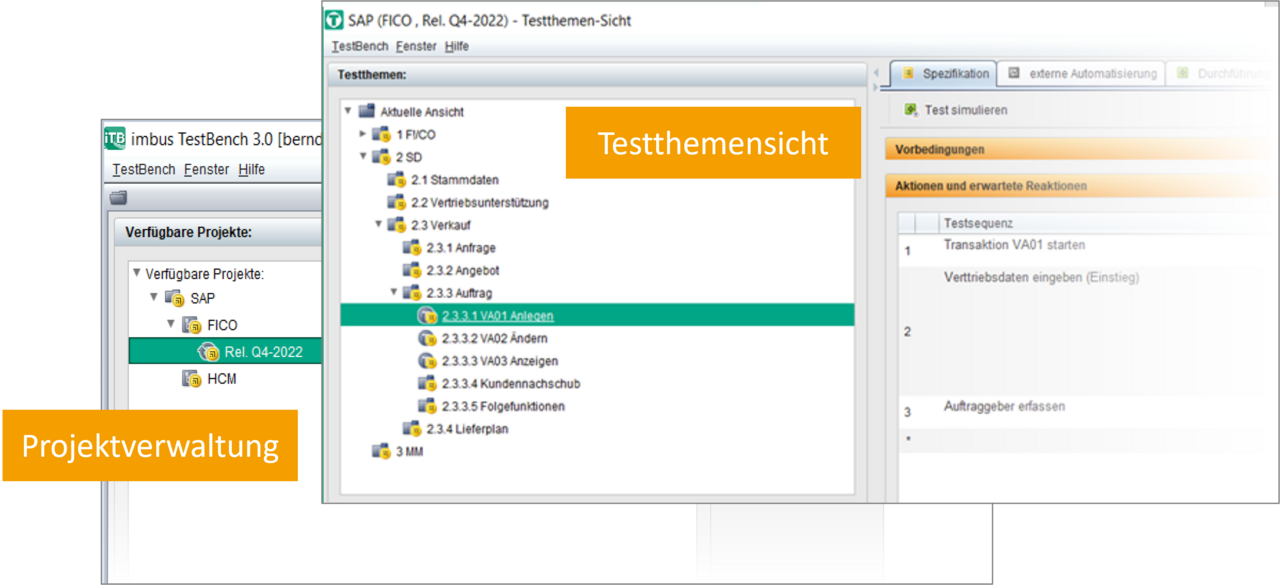This screenshot has width=1280, height=585.
Task: Click the HCM icon in the project tree
Action: coord(191,379)
